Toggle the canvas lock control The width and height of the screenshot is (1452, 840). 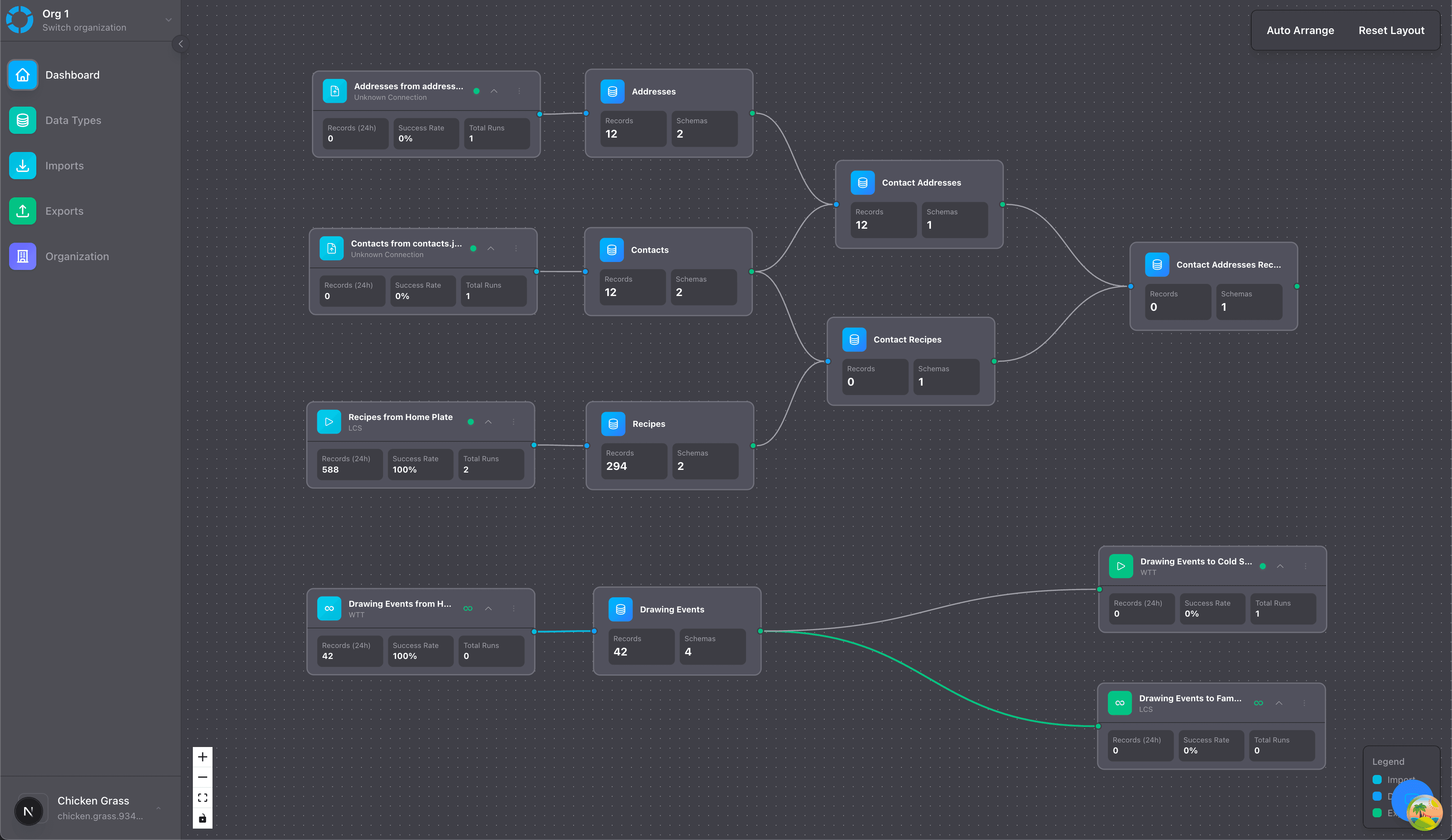click(x=202, y=818)
